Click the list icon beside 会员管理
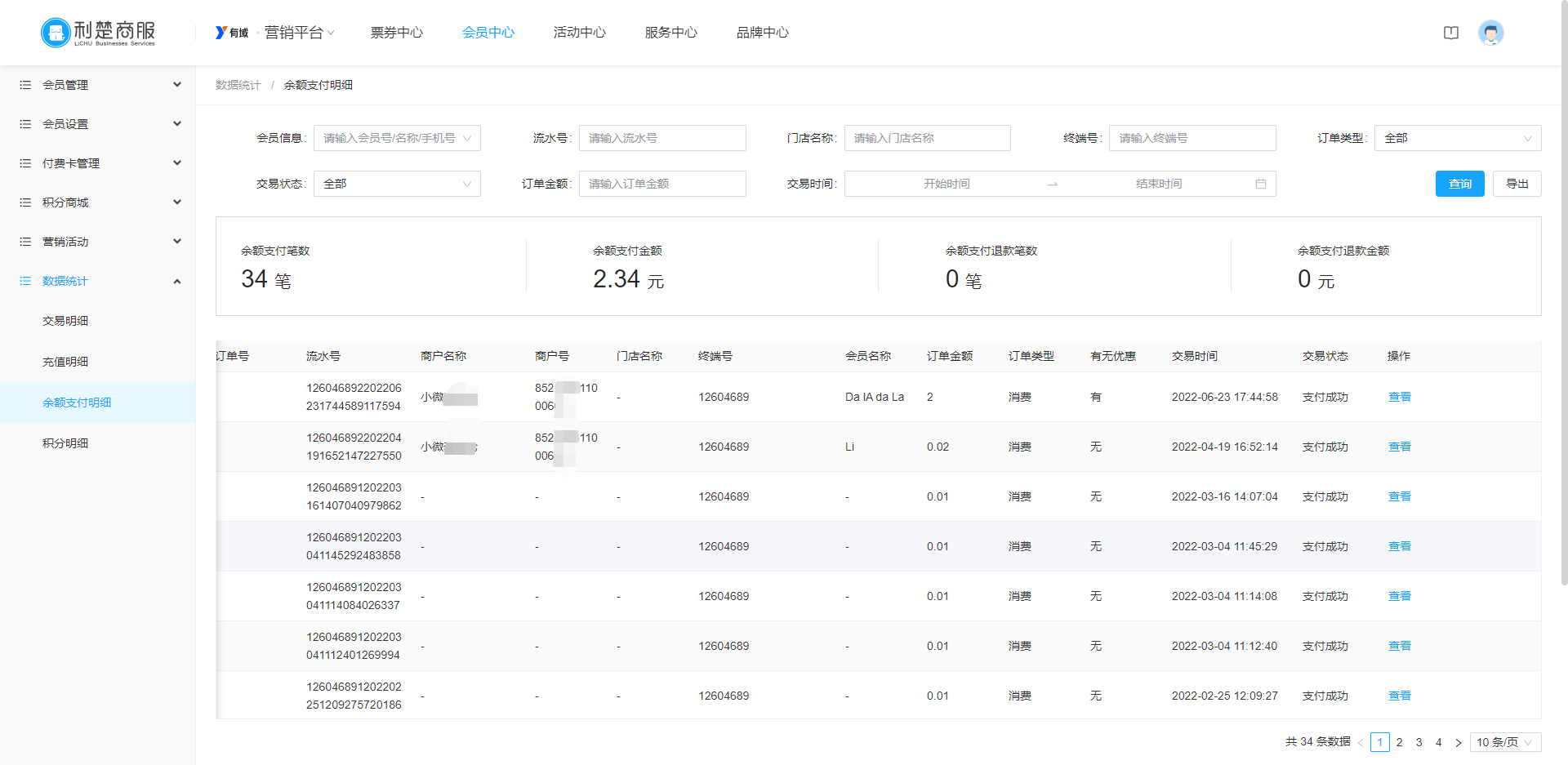The image size is (1568, 765). point(25,85)
